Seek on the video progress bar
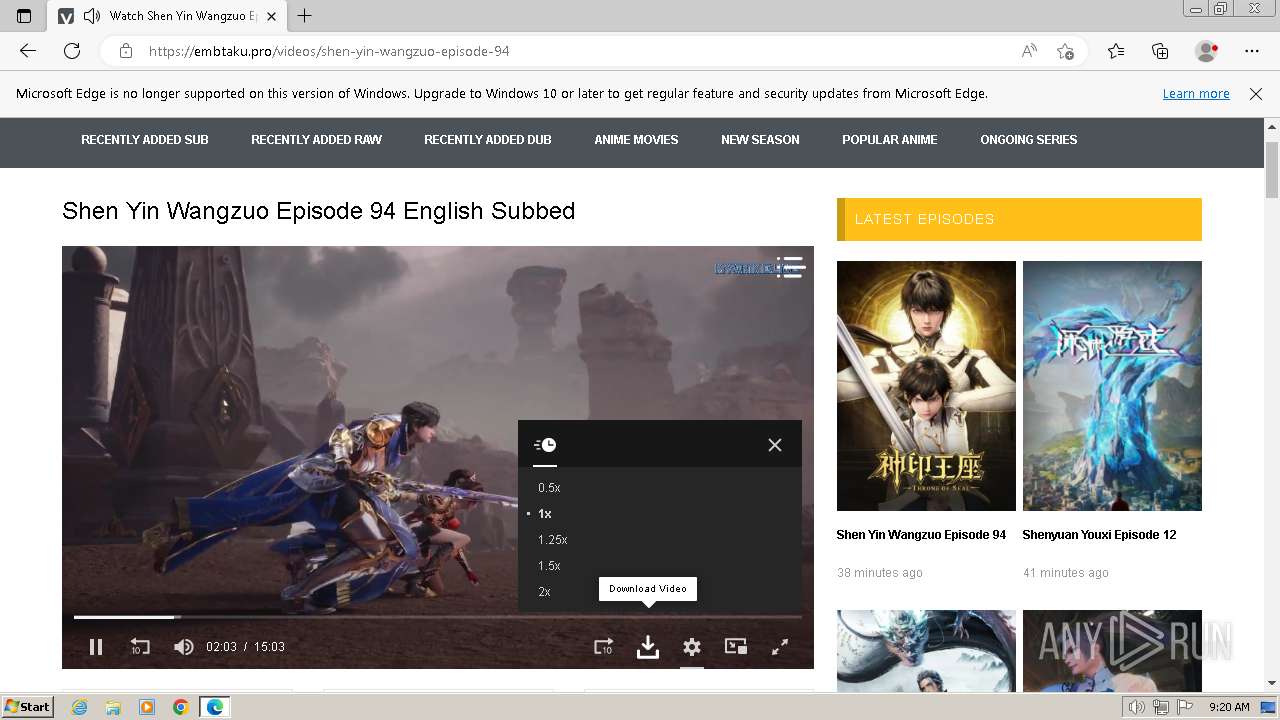 438,617
